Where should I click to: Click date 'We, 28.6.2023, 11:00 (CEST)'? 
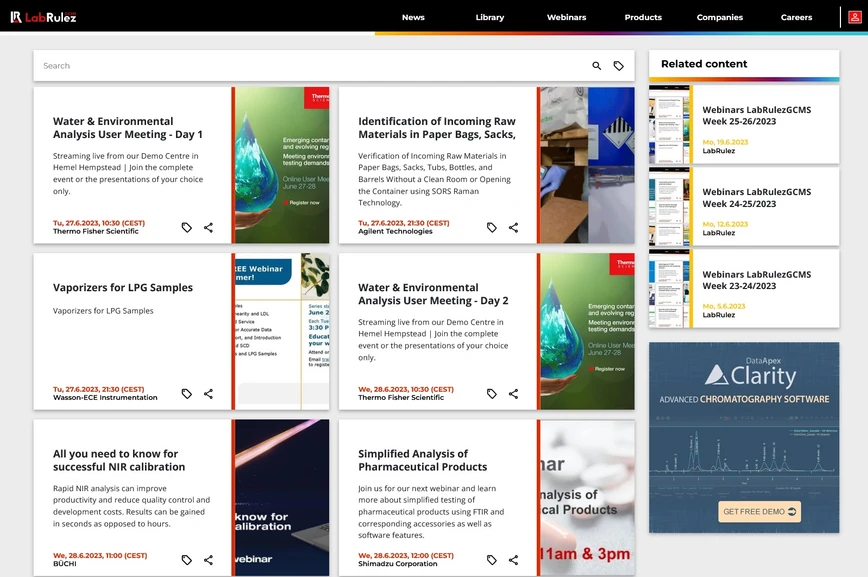point(100,555)
